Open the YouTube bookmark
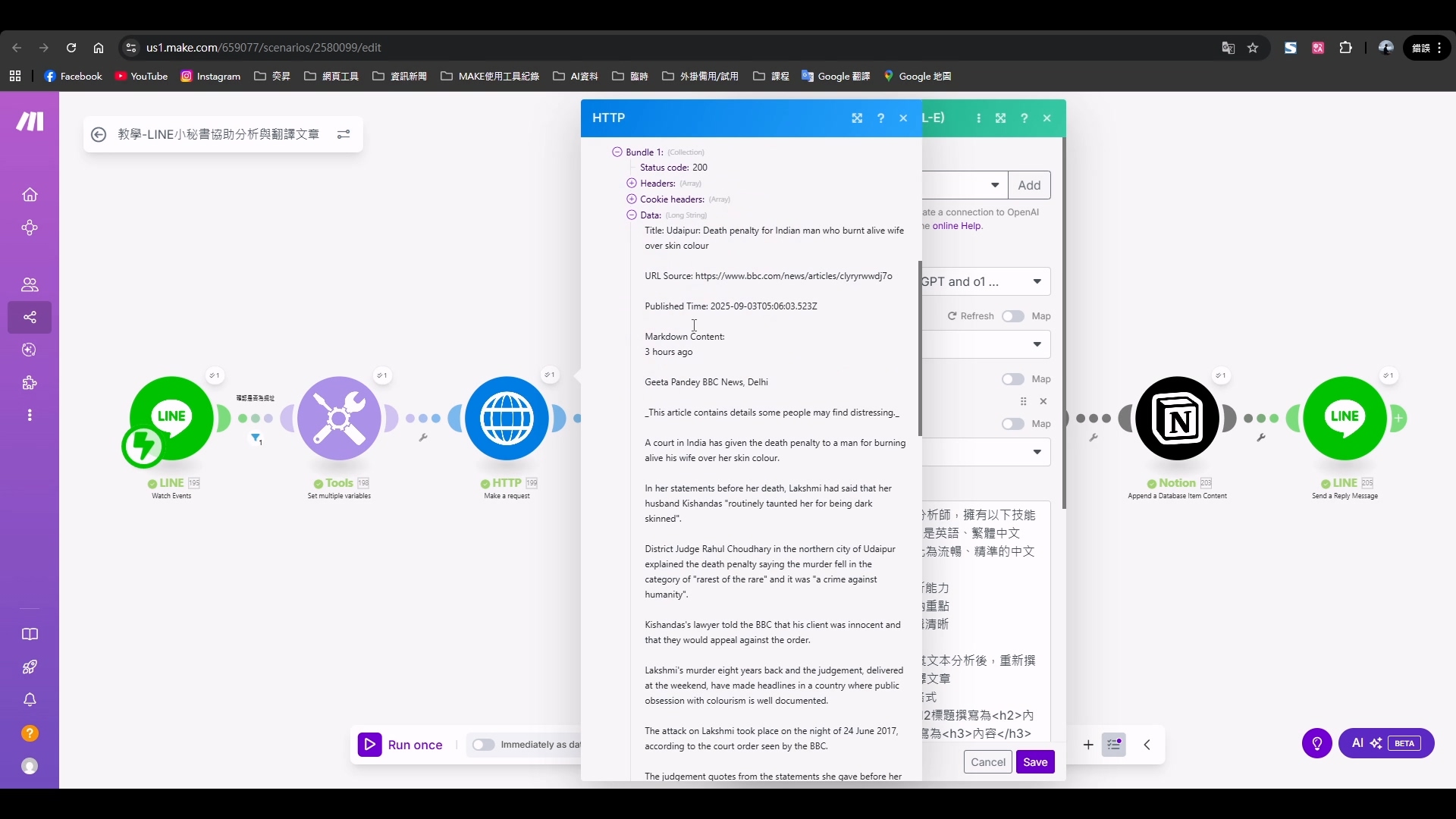Image resolution: width=1456 pixels, height=819 pixels. coord(141,76)
